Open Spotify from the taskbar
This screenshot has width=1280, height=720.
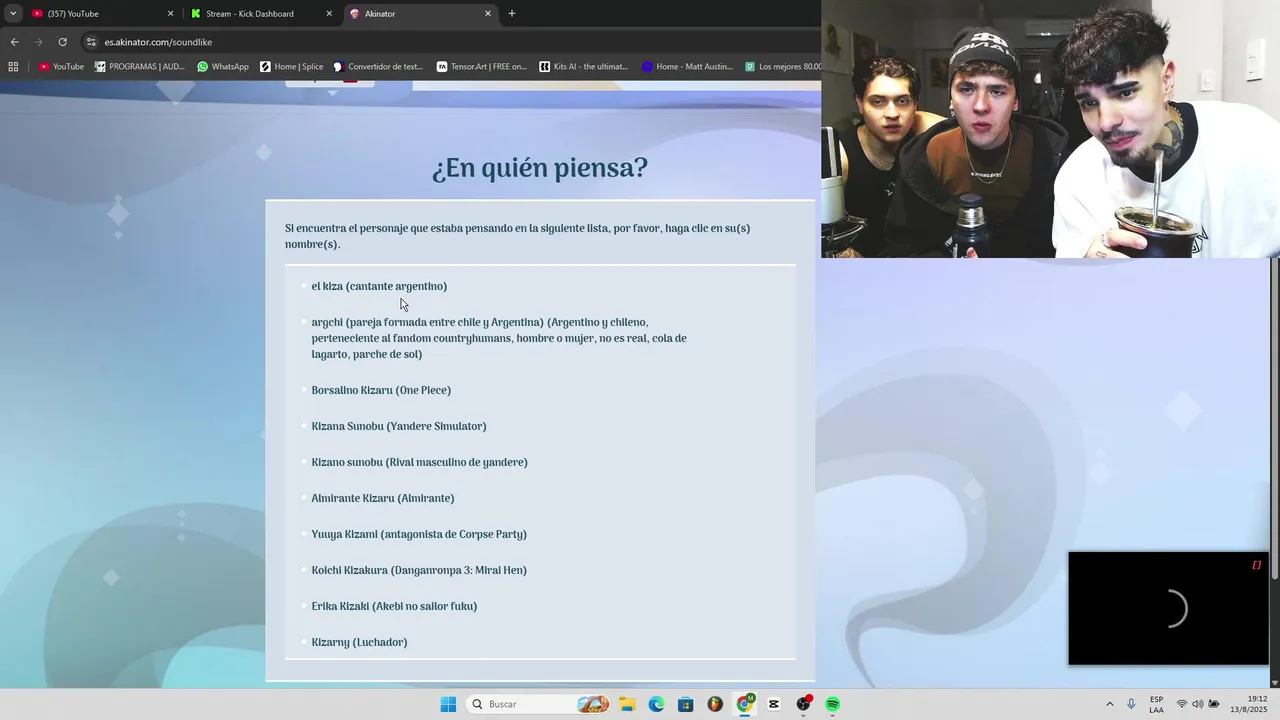pyautogui.click(x=833, y=704)
